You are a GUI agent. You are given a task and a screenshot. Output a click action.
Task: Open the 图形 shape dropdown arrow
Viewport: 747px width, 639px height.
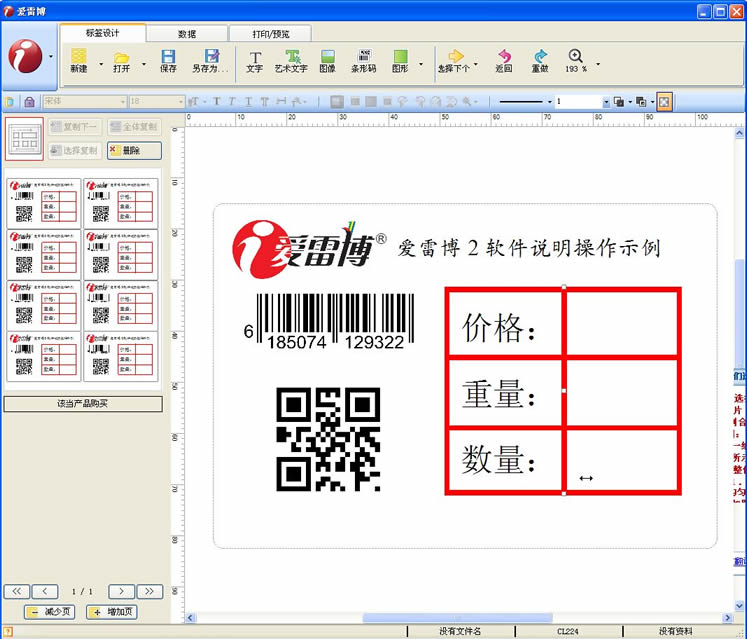pos(421,64)
